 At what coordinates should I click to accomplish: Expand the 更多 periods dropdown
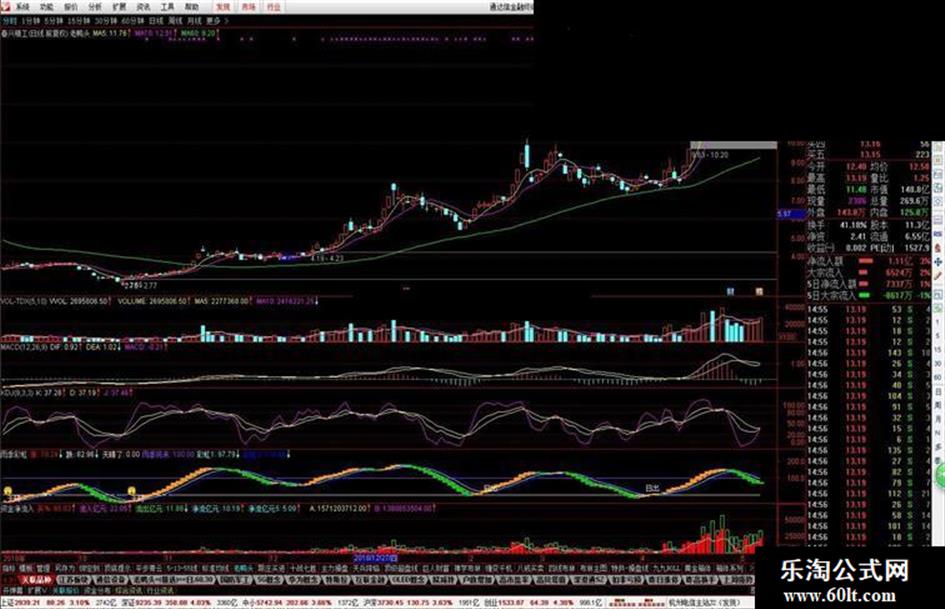(216, 21)
